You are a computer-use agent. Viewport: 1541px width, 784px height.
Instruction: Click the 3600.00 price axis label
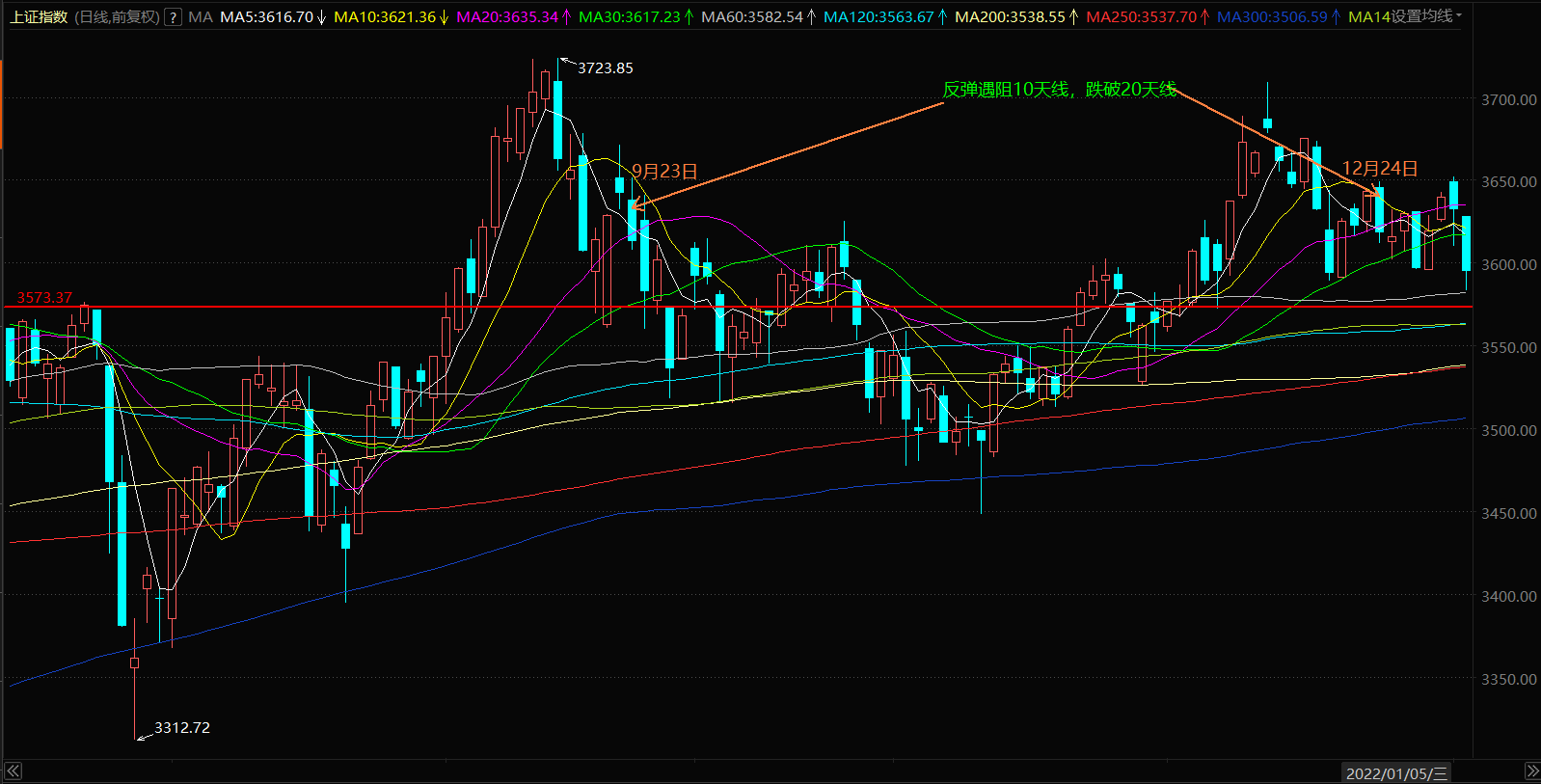[x=1509, y=264]
